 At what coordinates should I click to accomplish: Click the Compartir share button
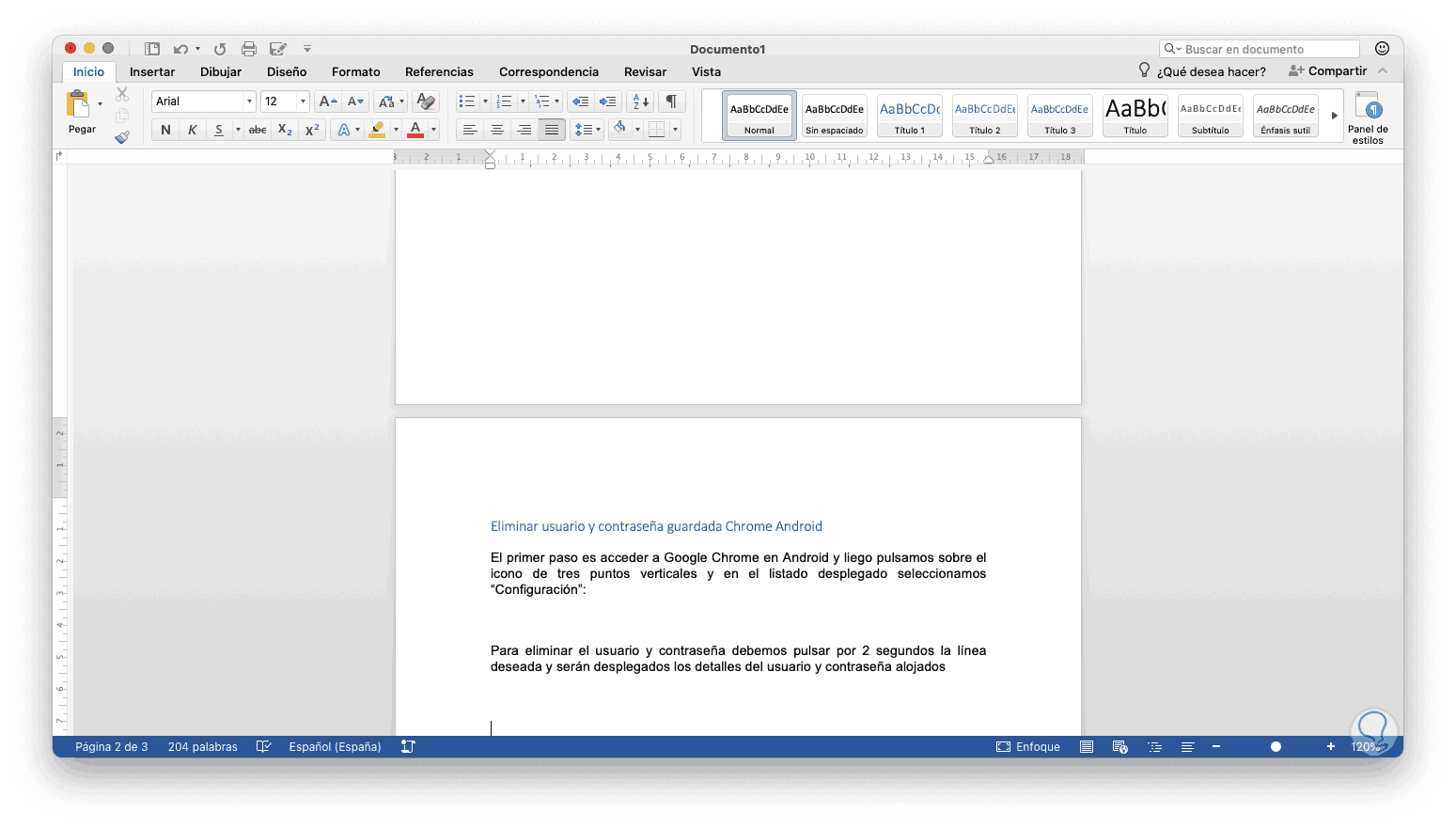click(1327, 71)
